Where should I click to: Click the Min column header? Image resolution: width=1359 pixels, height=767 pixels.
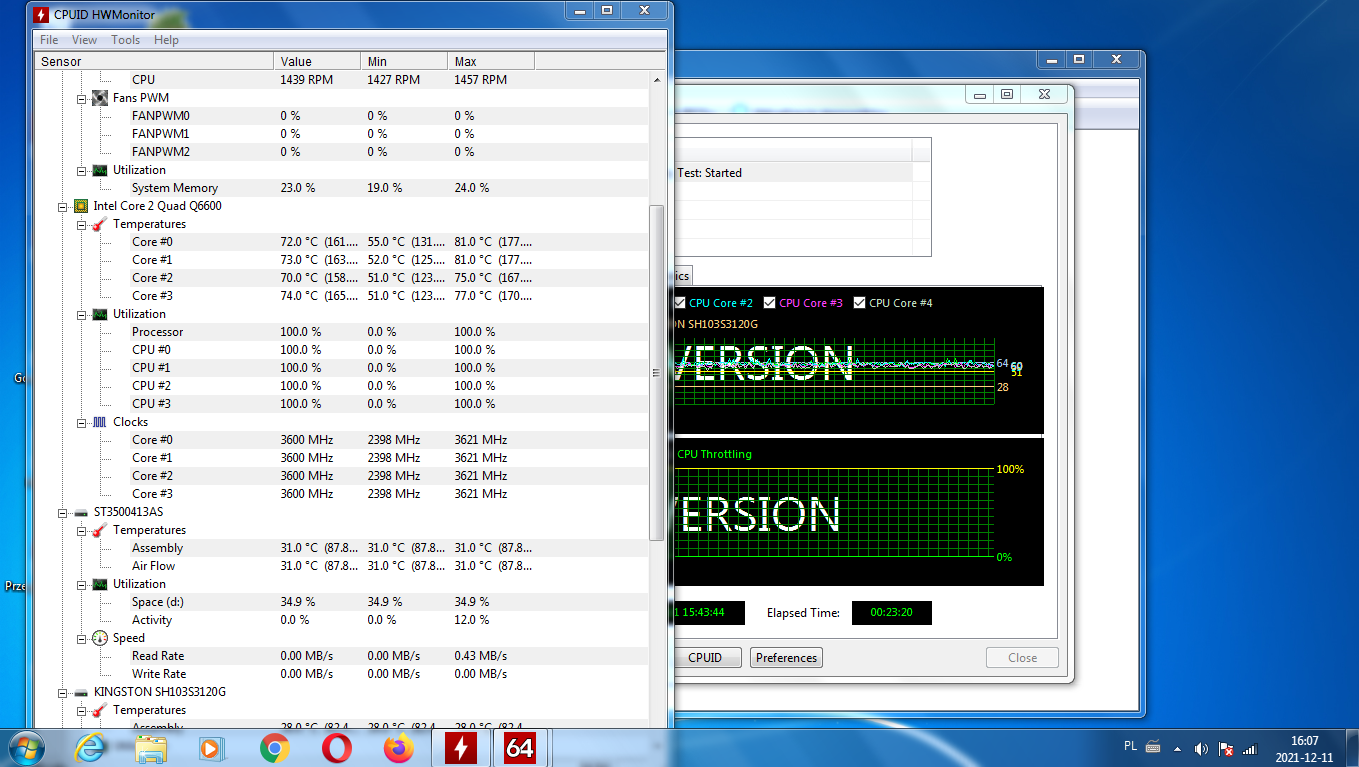point(405,62)
